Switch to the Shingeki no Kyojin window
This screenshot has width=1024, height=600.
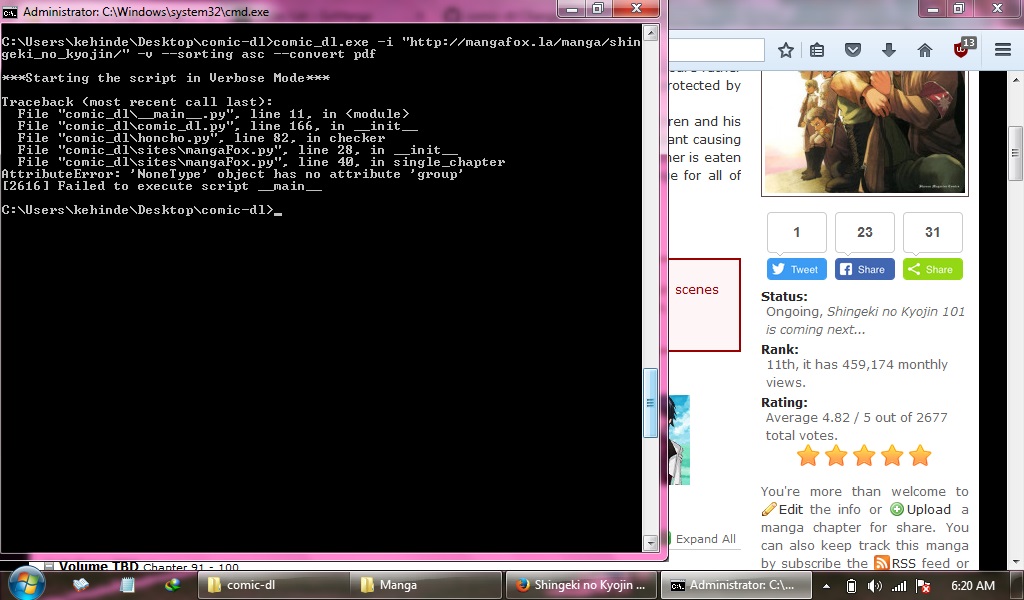click(x=580, y=584)
